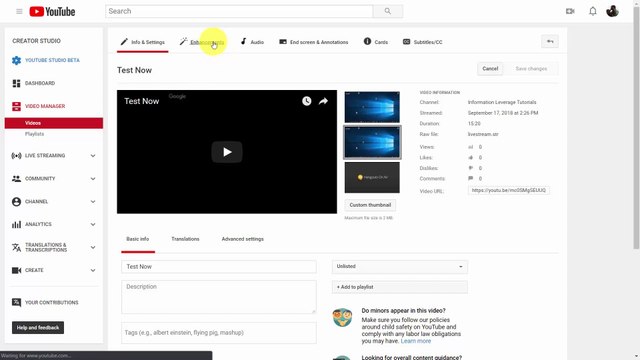
Task: Click the search magnifier button
Action: pyautogui.click(x=388, y=11)
